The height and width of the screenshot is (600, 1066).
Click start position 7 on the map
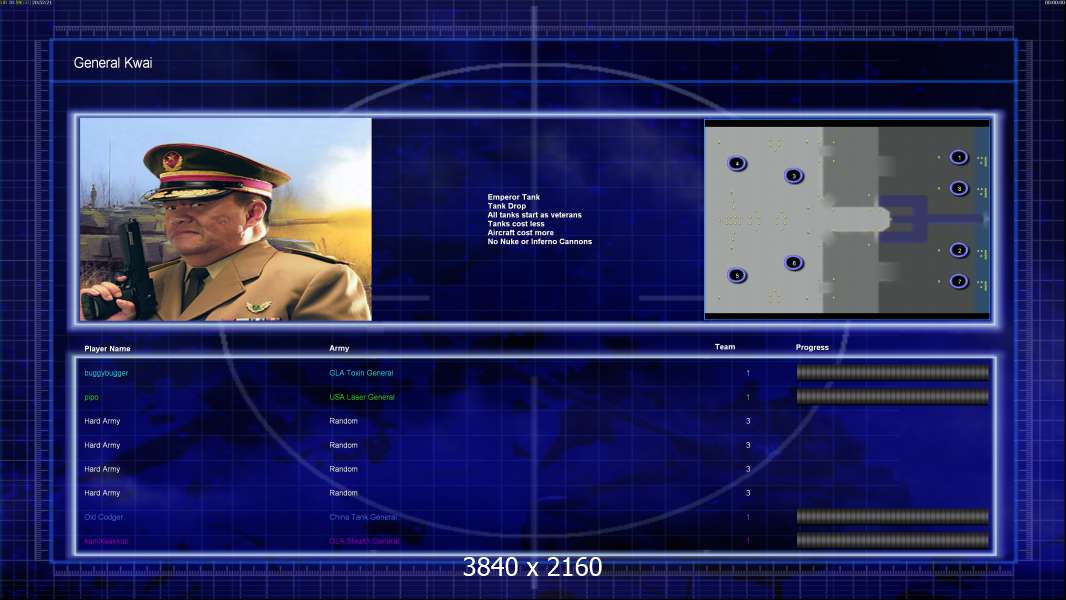tap(959, 281)
